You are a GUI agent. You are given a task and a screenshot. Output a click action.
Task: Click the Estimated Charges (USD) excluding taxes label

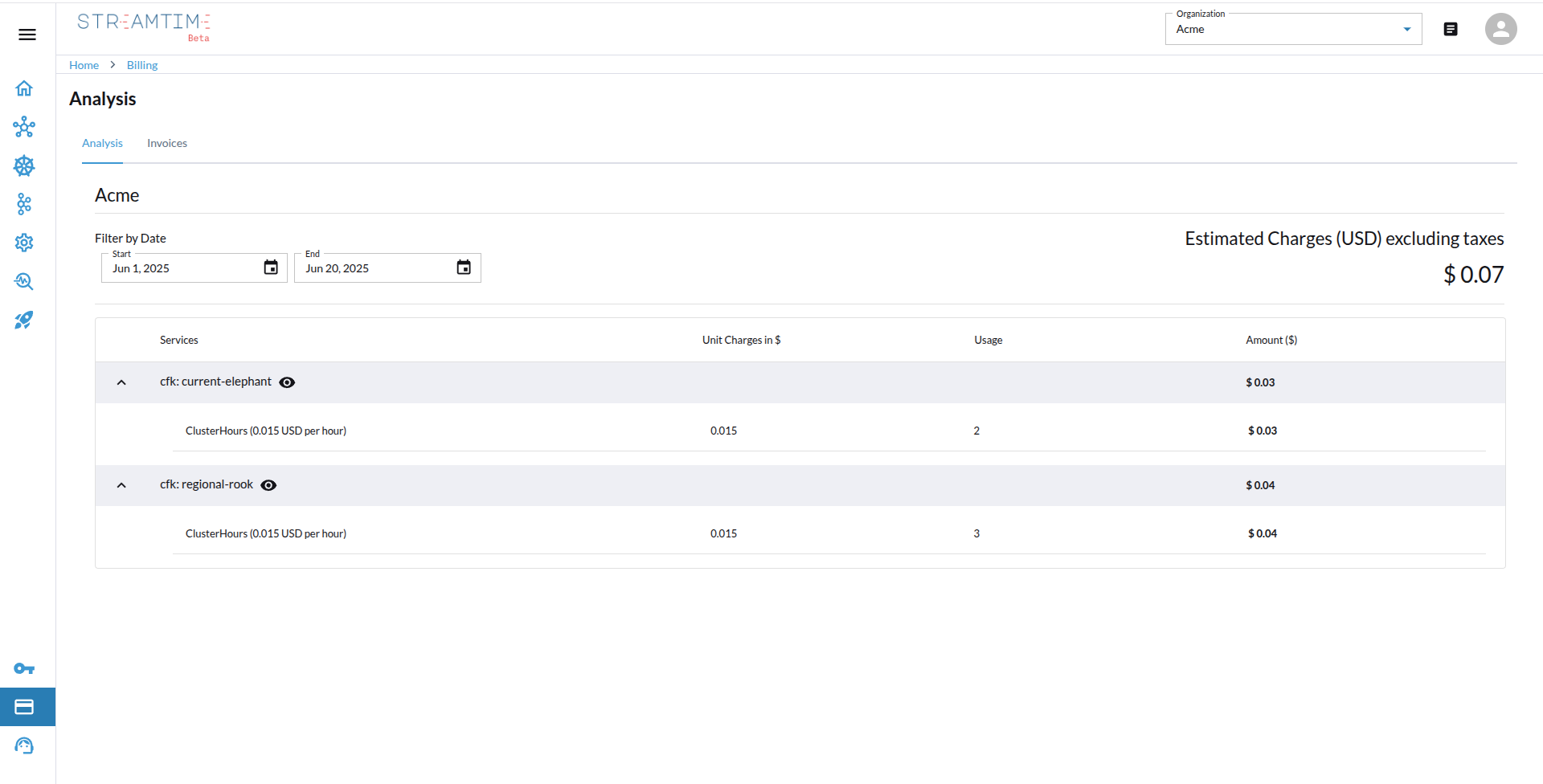[1344, 239]
